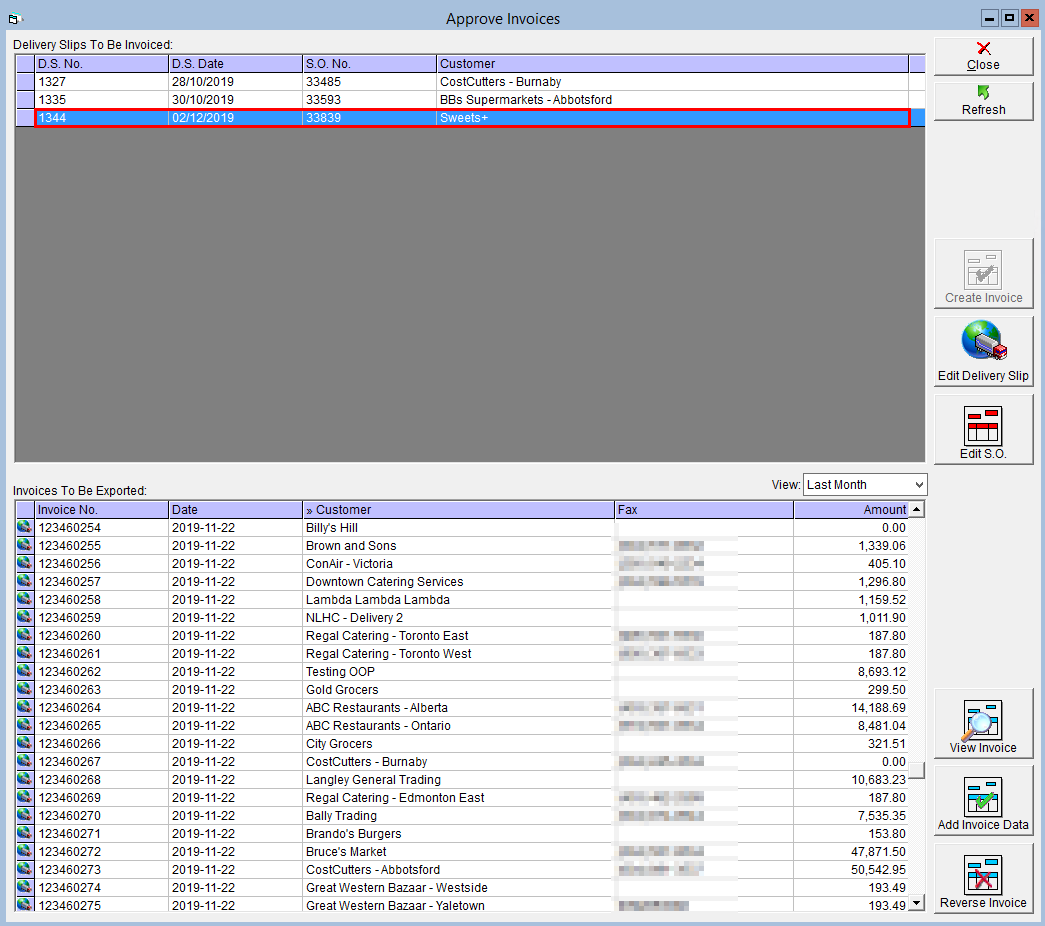Image resolution: width=1045 pixels, height=926 pixels.
Task: Select delivery slip 1327 row
Action: pyautogui.click(x=472, y=81)
